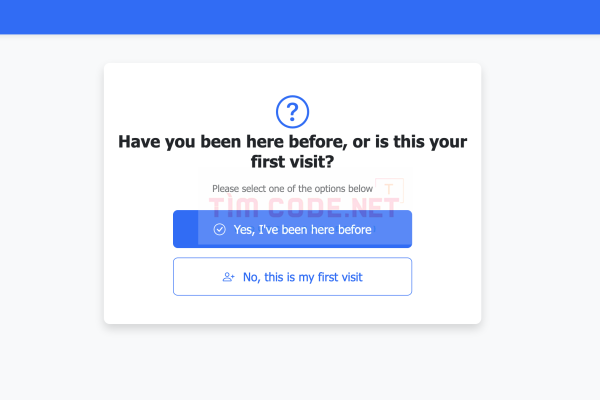This screenshot has width=600, height=400.
Task: Click the gray background right of the card
Action: click(x=541, y=193)
